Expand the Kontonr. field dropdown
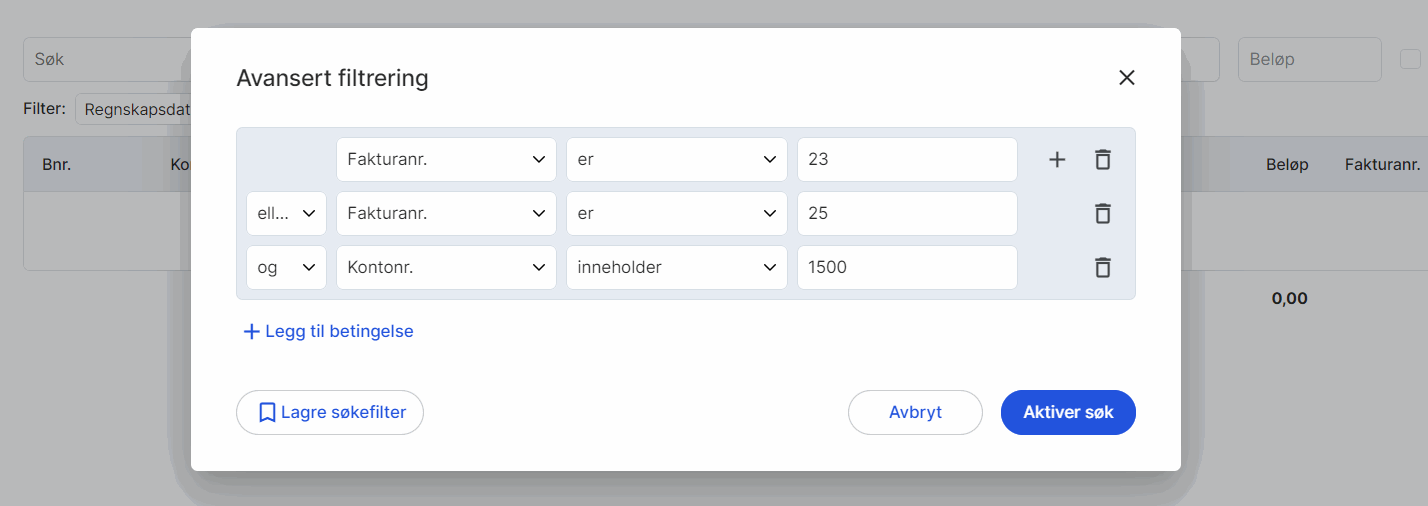Image resolution: width=1428 pixels, height=506 pixels. 446,268
